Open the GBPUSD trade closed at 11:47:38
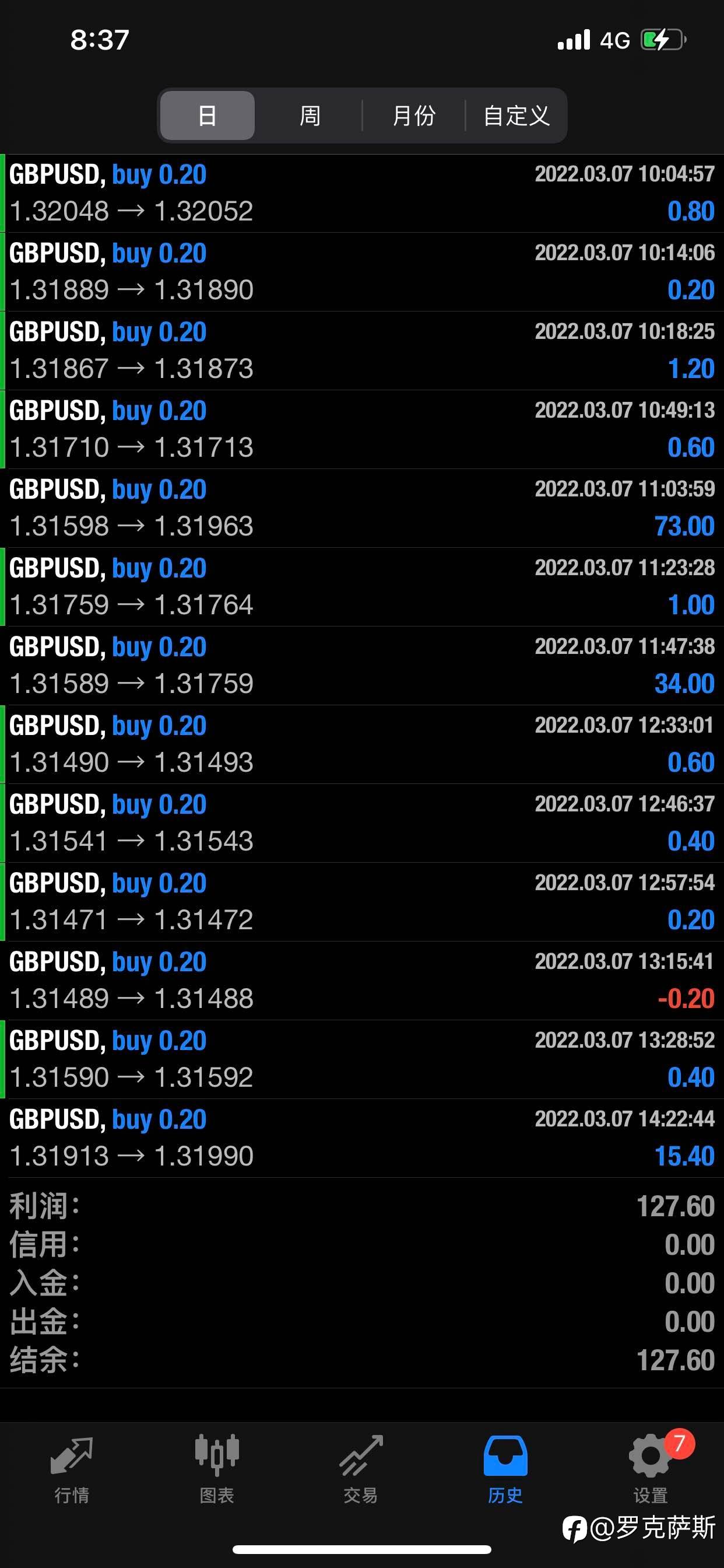Screen dimensions: 724x1568 tap(362, 666)
